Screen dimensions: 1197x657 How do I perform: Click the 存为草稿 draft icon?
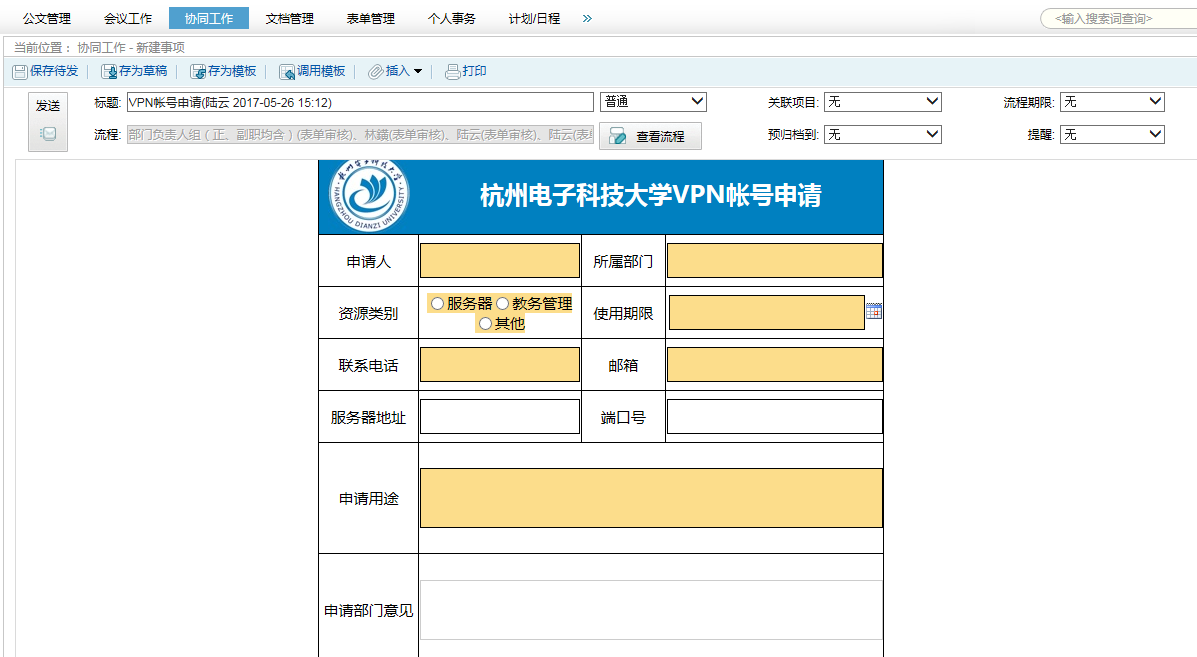click(109, 72)
